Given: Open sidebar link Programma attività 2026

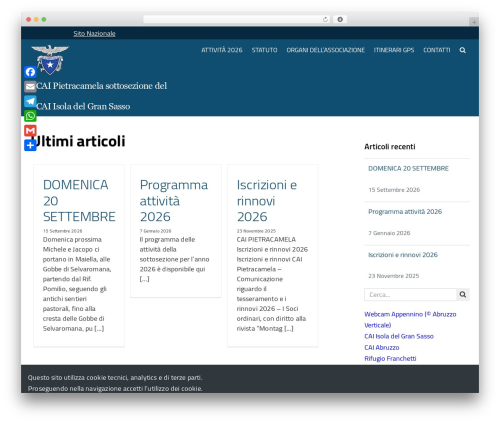Looking at the screenshot, I should tap(405, 212).
